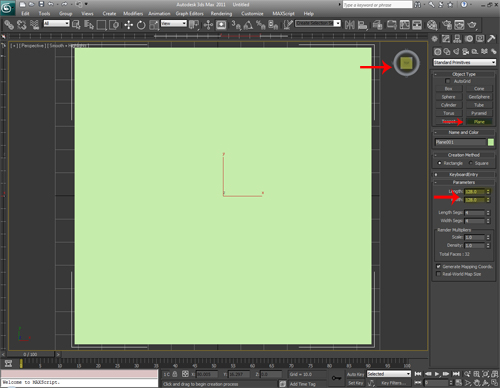
Task: Activate the Select and Scale tool
Action: pyautogui.click(x=154, y=25)
